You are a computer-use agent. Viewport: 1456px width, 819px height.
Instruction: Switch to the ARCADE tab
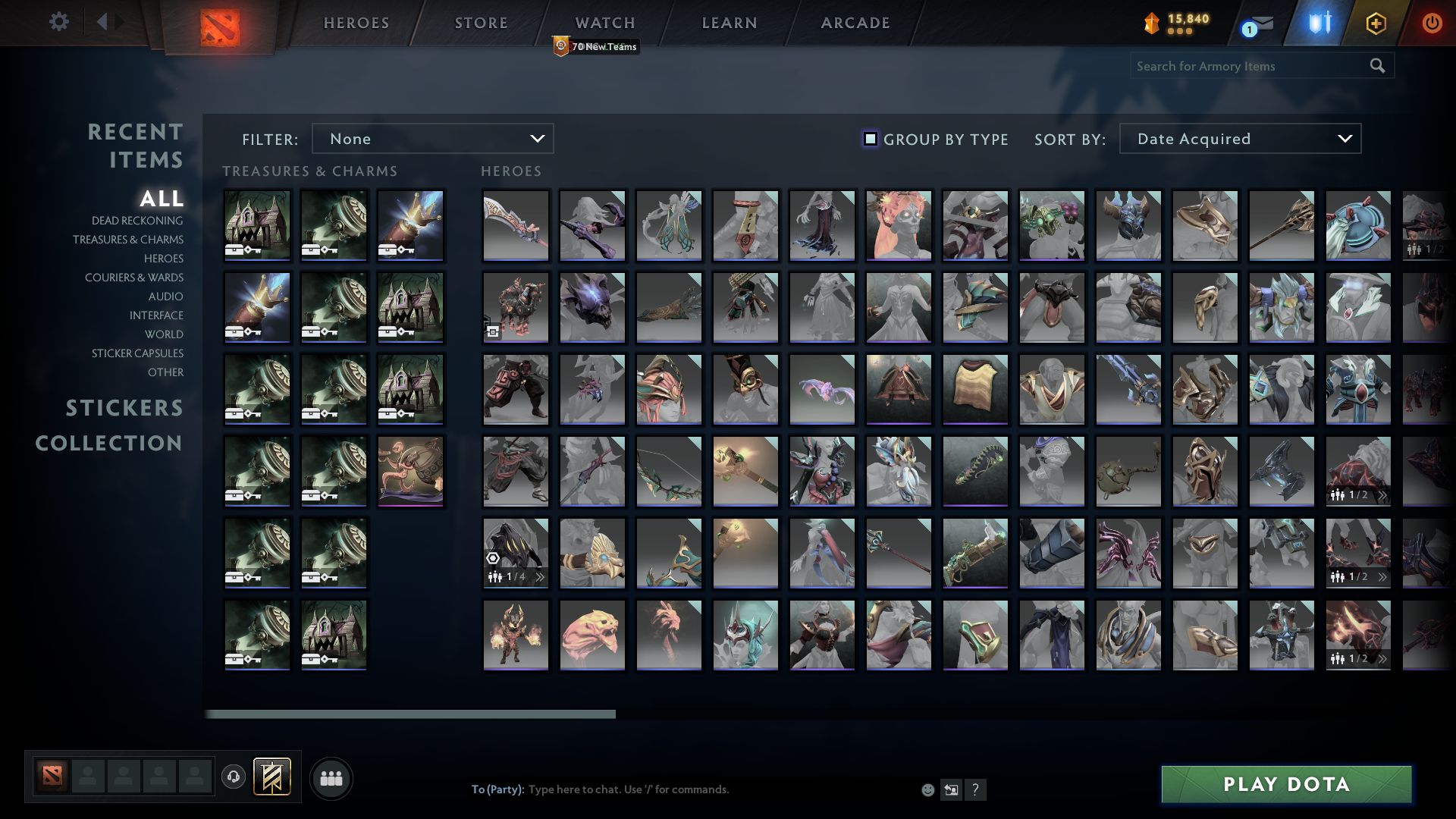pyautogui.click(x=855, y=23)
